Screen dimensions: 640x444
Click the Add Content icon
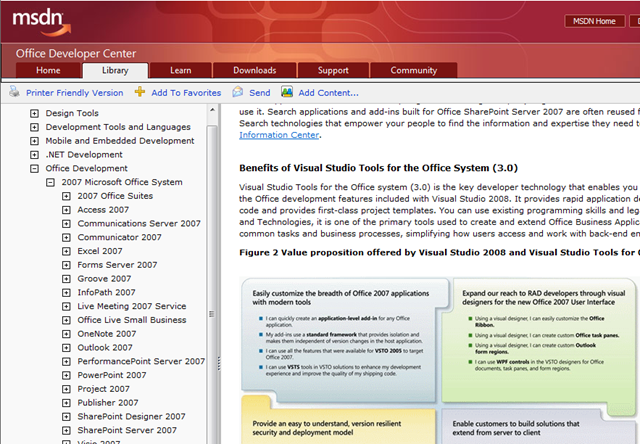pyautogui.click(x=288, y=93)
